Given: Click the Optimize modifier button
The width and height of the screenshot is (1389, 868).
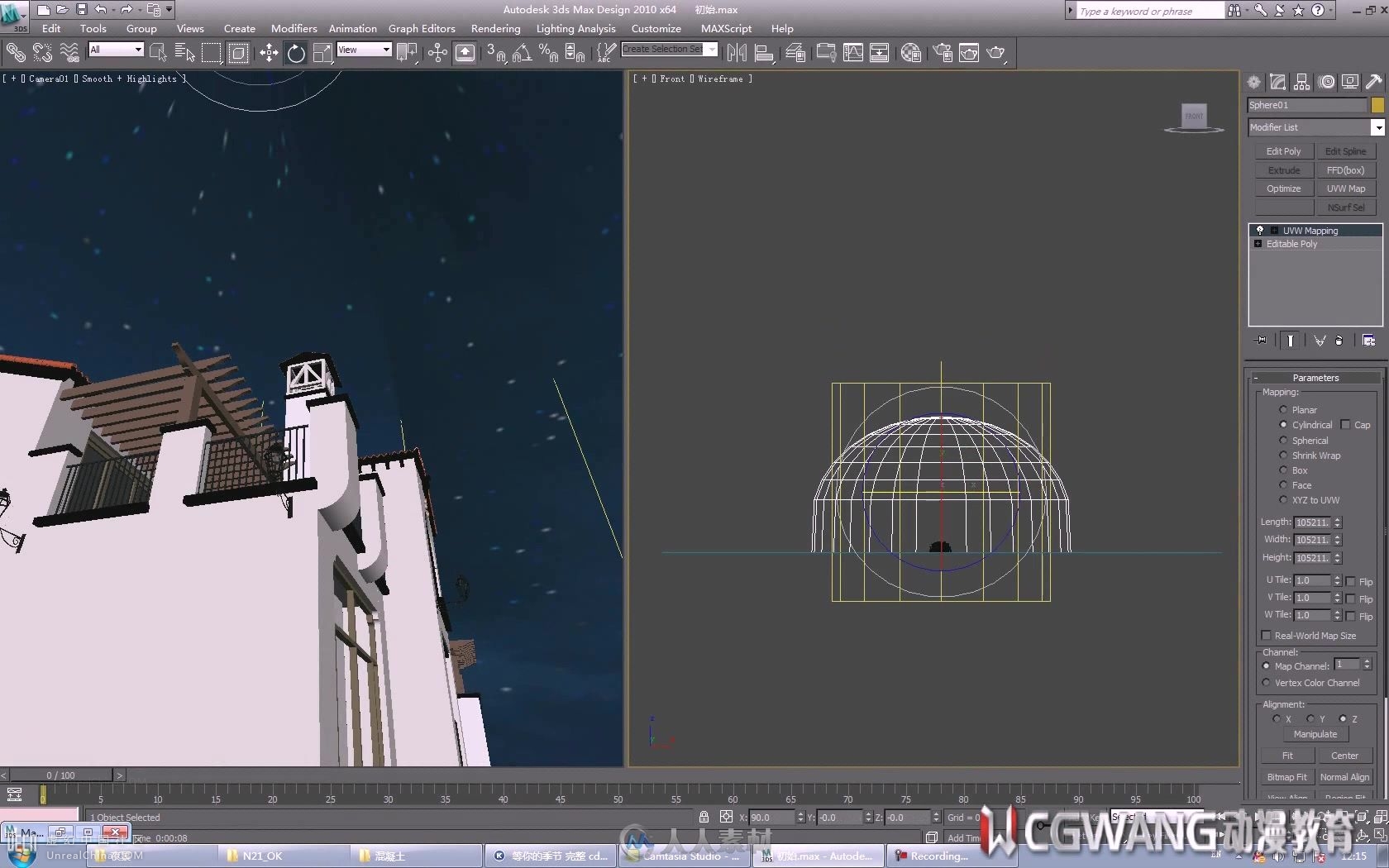Looking at the screenshot, I should (x=1283, y=188).
